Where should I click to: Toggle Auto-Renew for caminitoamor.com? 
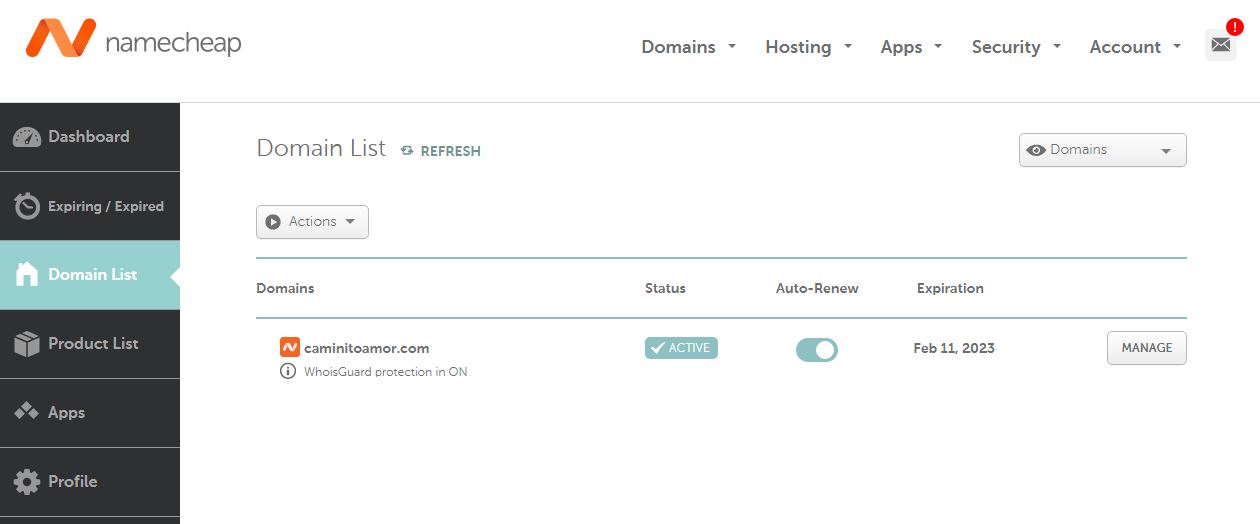pos(817,349)
